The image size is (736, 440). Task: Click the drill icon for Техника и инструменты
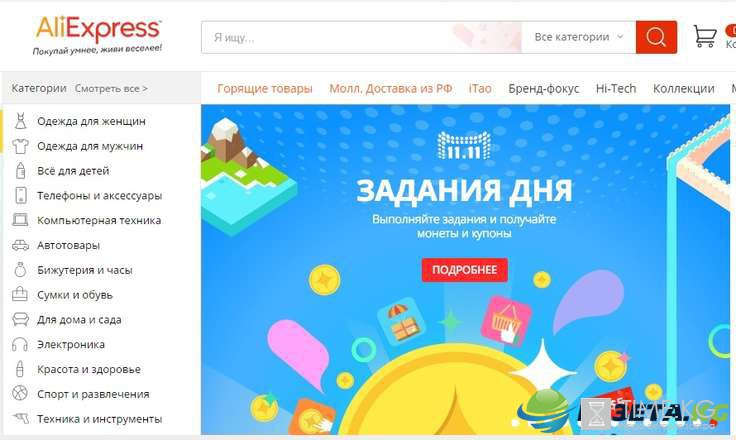[x=21, y=417]
